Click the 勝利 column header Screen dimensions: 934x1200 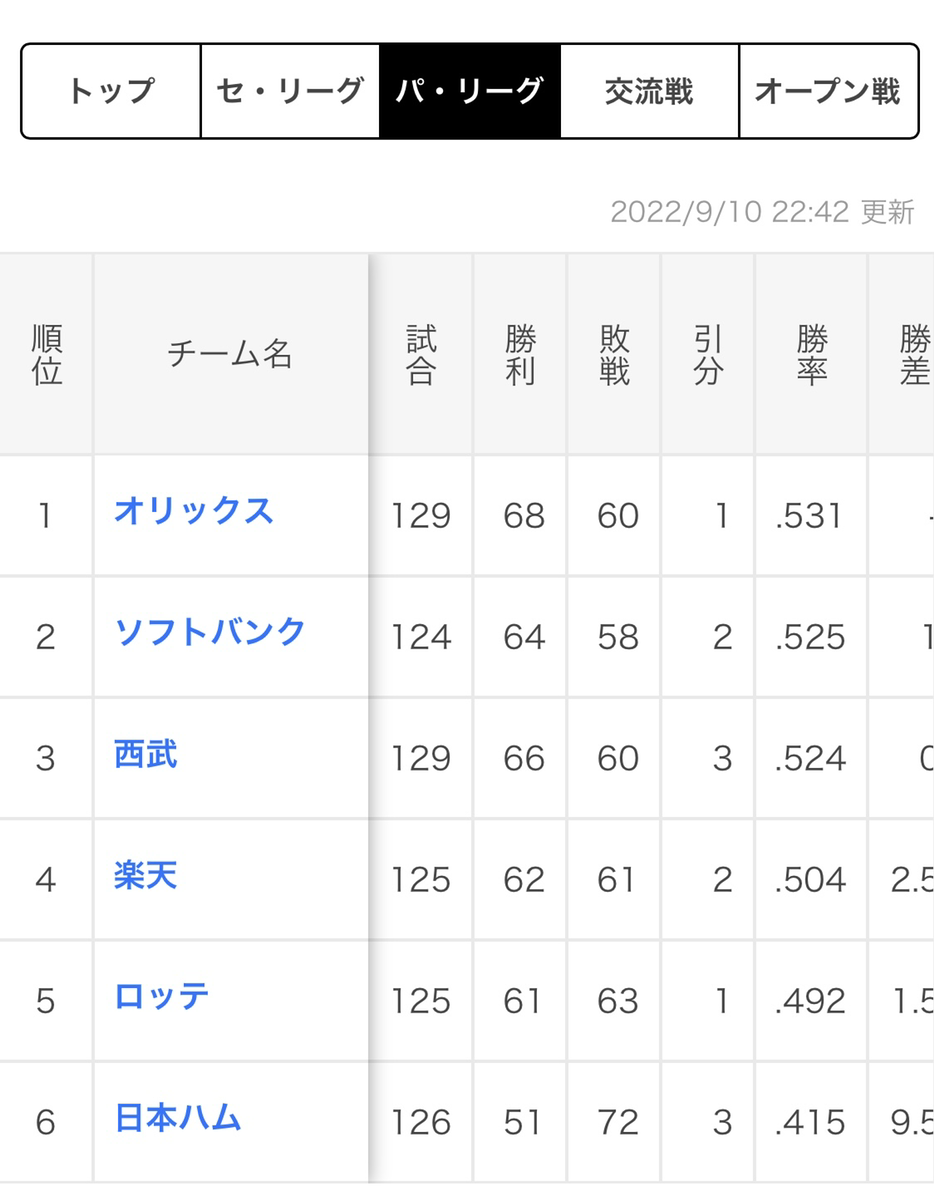pyautogui.click(x=520, y=355)
